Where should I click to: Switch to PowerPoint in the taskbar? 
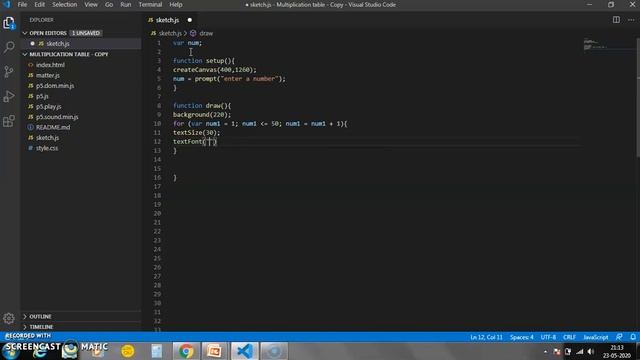point(215,351)
